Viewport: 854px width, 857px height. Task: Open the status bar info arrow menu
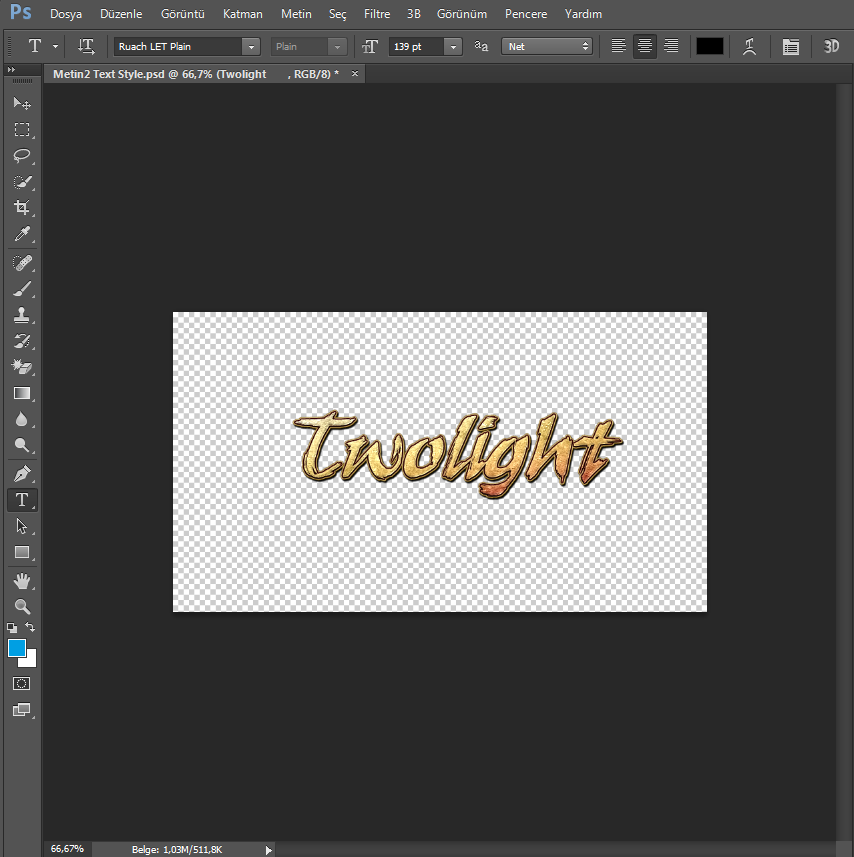pos(268,850)
